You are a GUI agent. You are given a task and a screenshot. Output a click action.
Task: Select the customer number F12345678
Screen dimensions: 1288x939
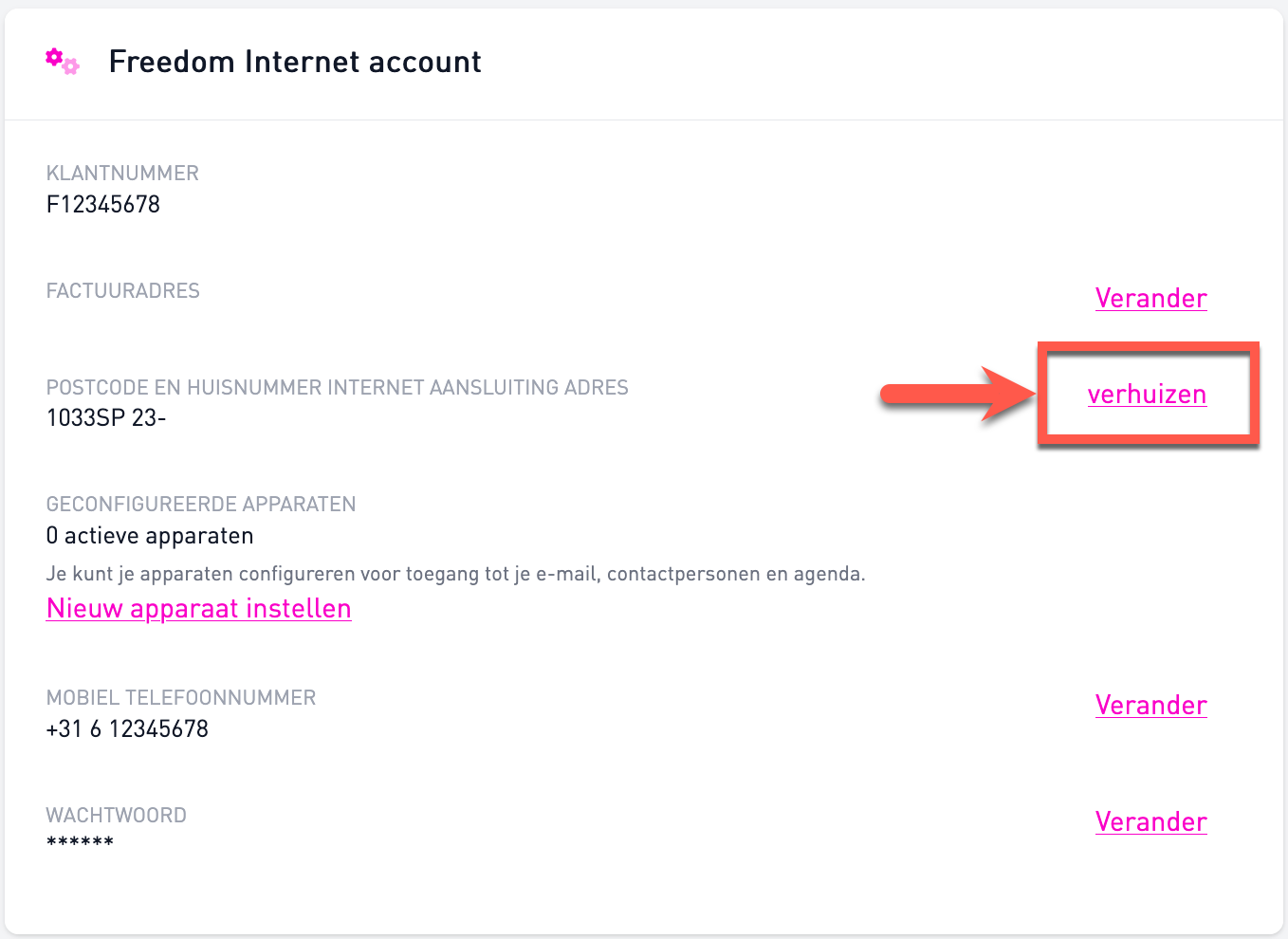103,204
